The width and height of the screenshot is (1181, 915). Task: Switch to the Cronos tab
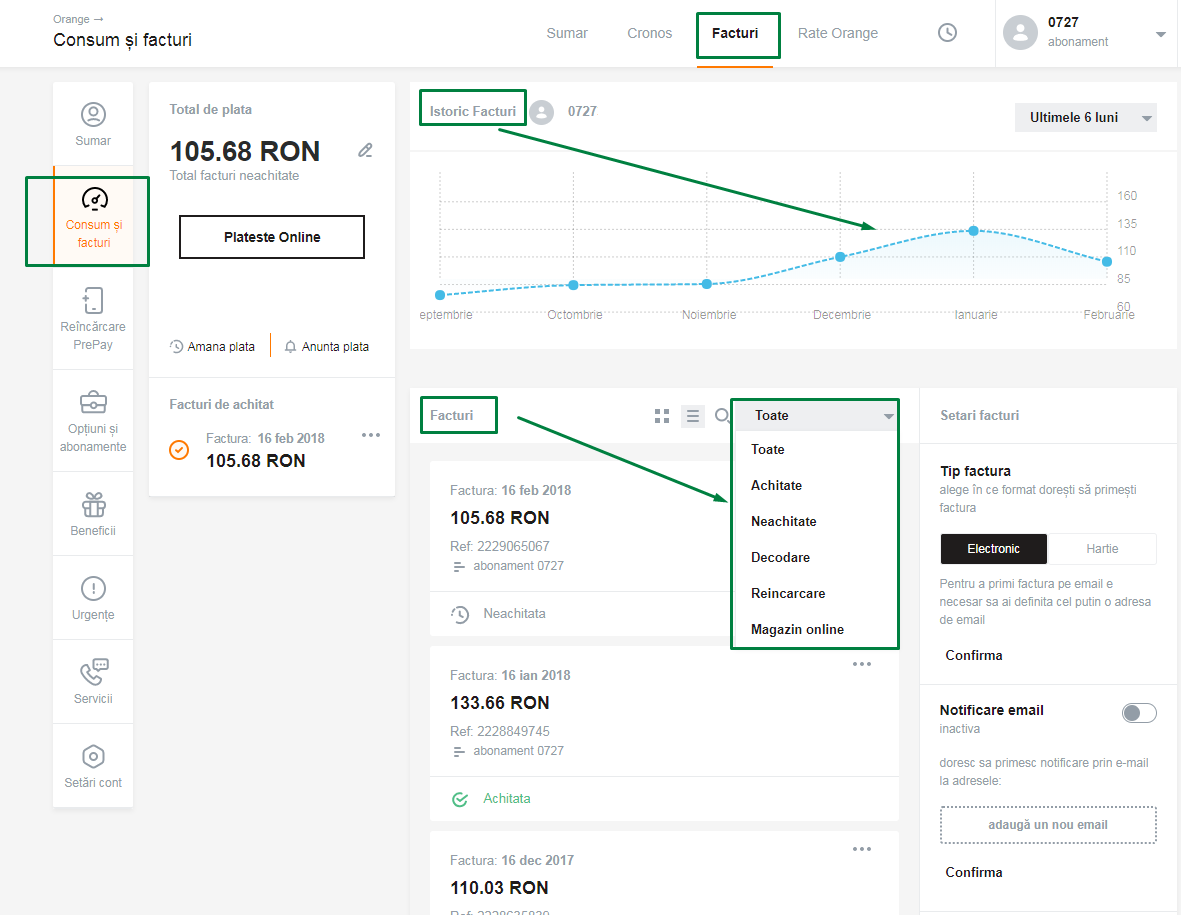click(650, 34)
